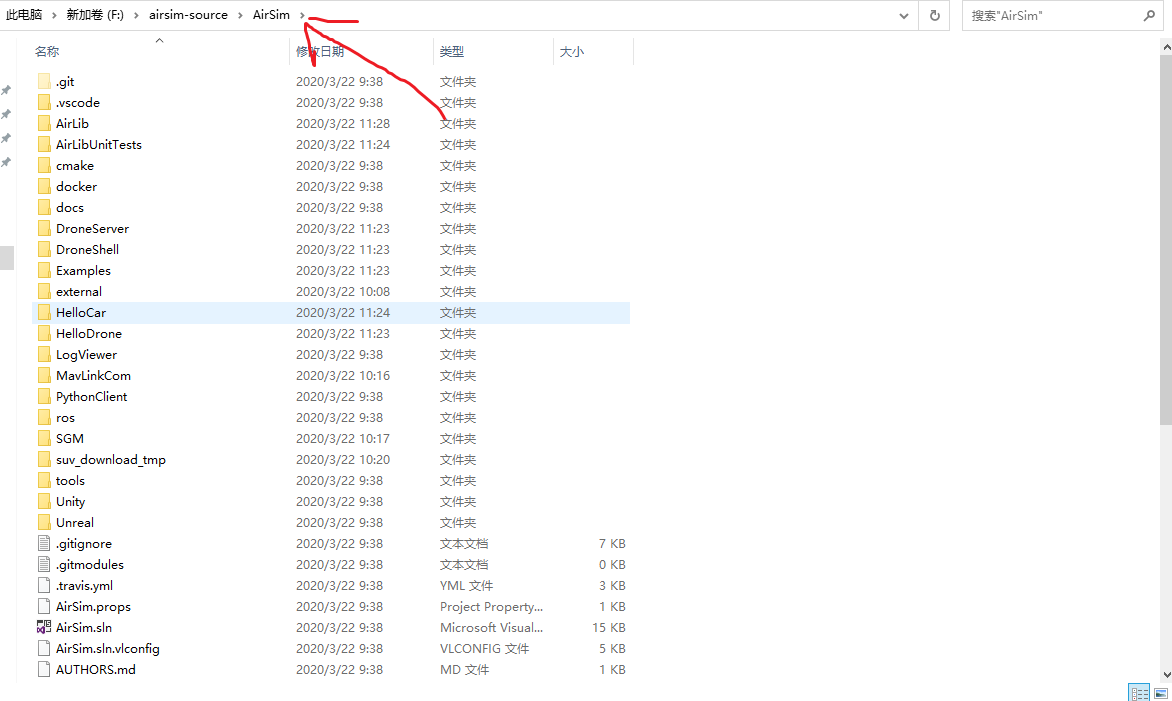Image resolution: width=1172 pixels, height=701 pixels.
Task: Sort by 类型 column header
Action: (x=451, y=52)
